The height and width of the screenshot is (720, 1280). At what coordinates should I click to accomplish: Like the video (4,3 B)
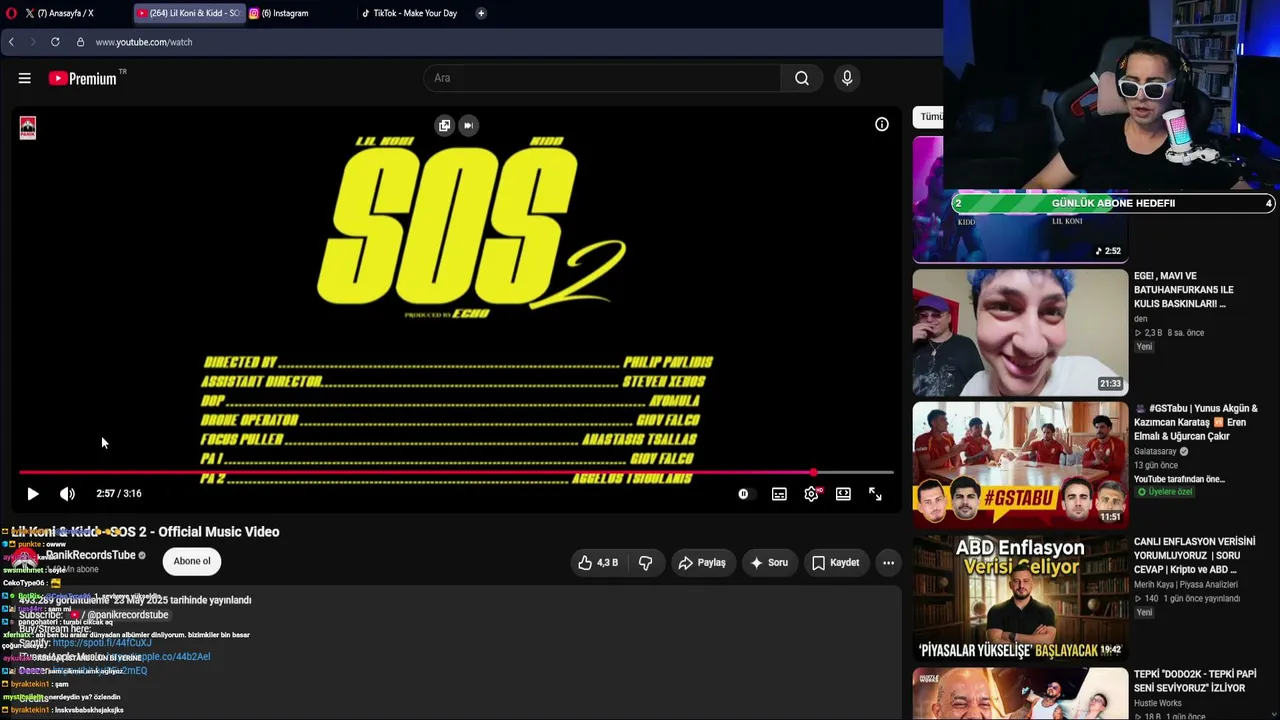(598, 563)
